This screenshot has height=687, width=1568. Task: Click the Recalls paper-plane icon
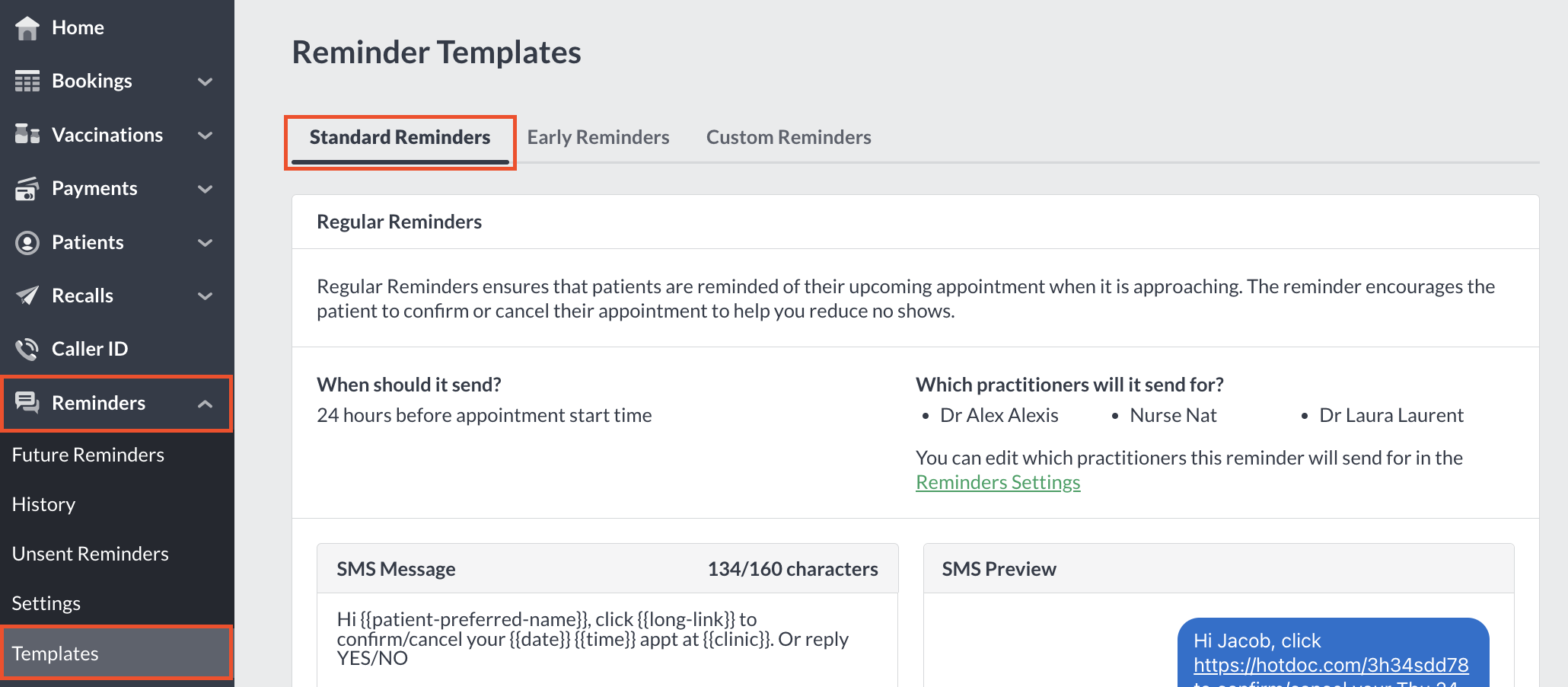tap(27, 296)
